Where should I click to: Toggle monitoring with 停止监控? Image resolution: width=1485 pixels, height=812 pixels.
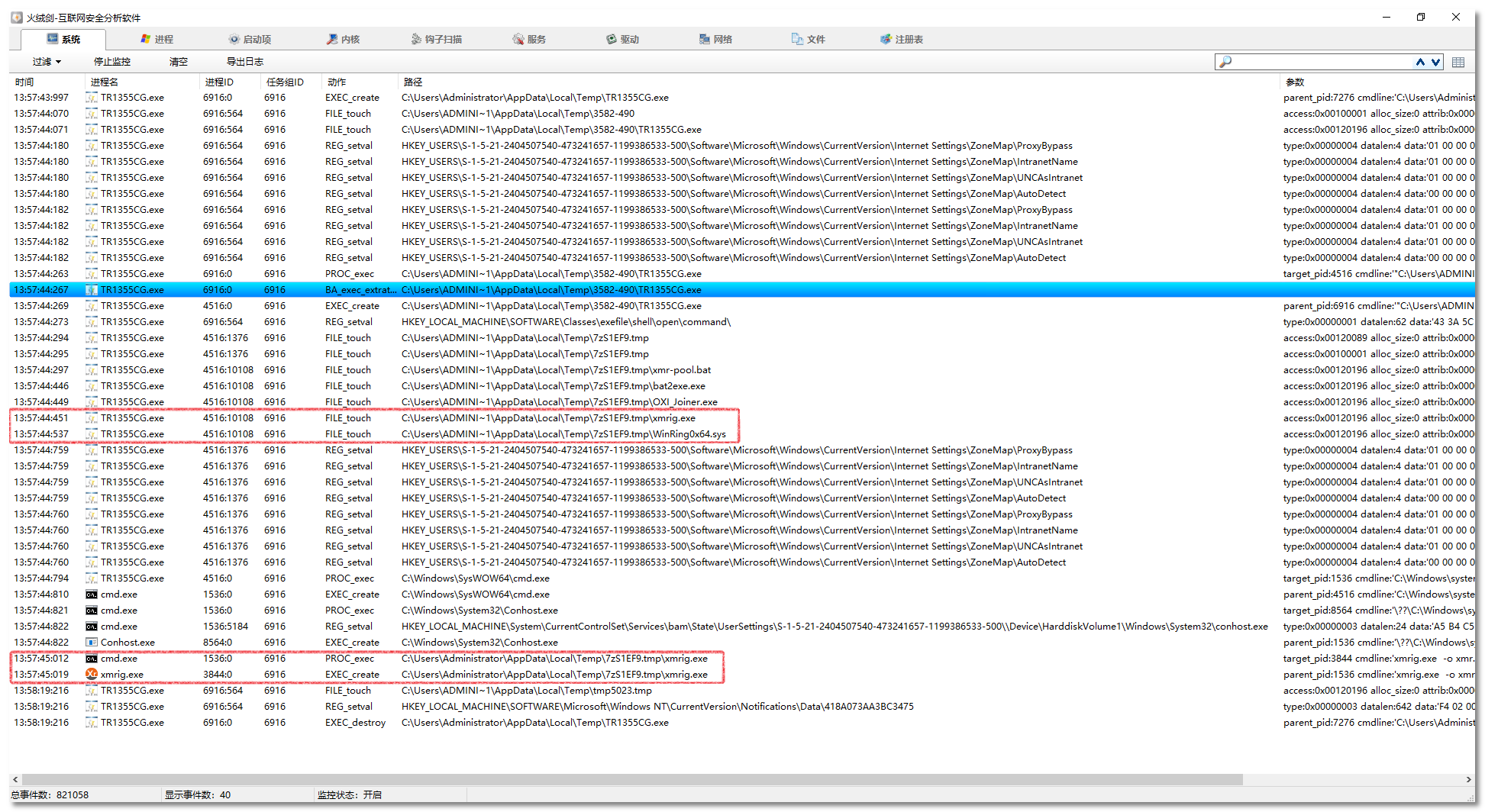pyautogui.click(x=112, y=62)
